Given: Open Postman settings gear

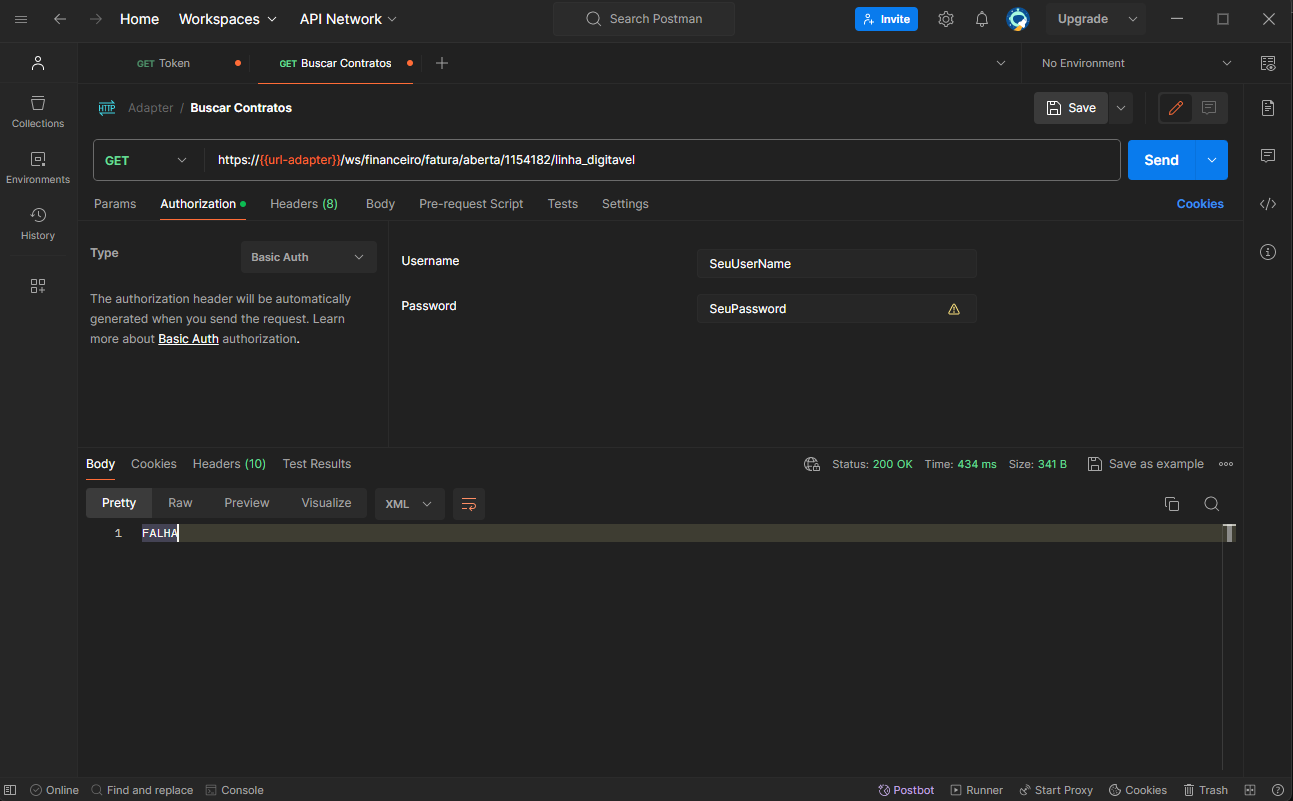Looking at the screenshot, I should tap(946, 19).
